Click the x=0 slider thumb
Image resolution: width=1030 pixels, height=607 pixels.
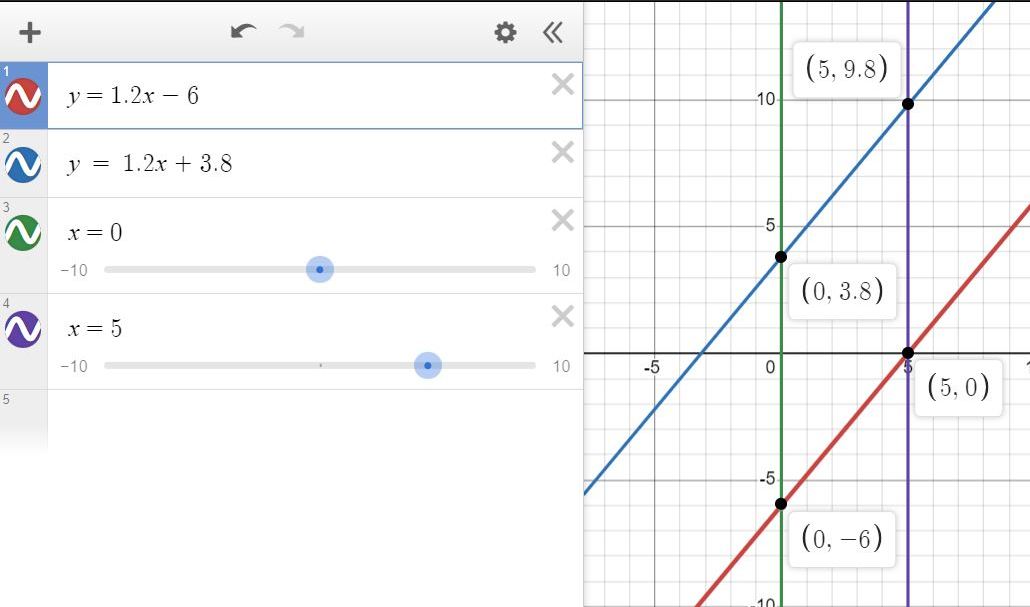(320, 269)
